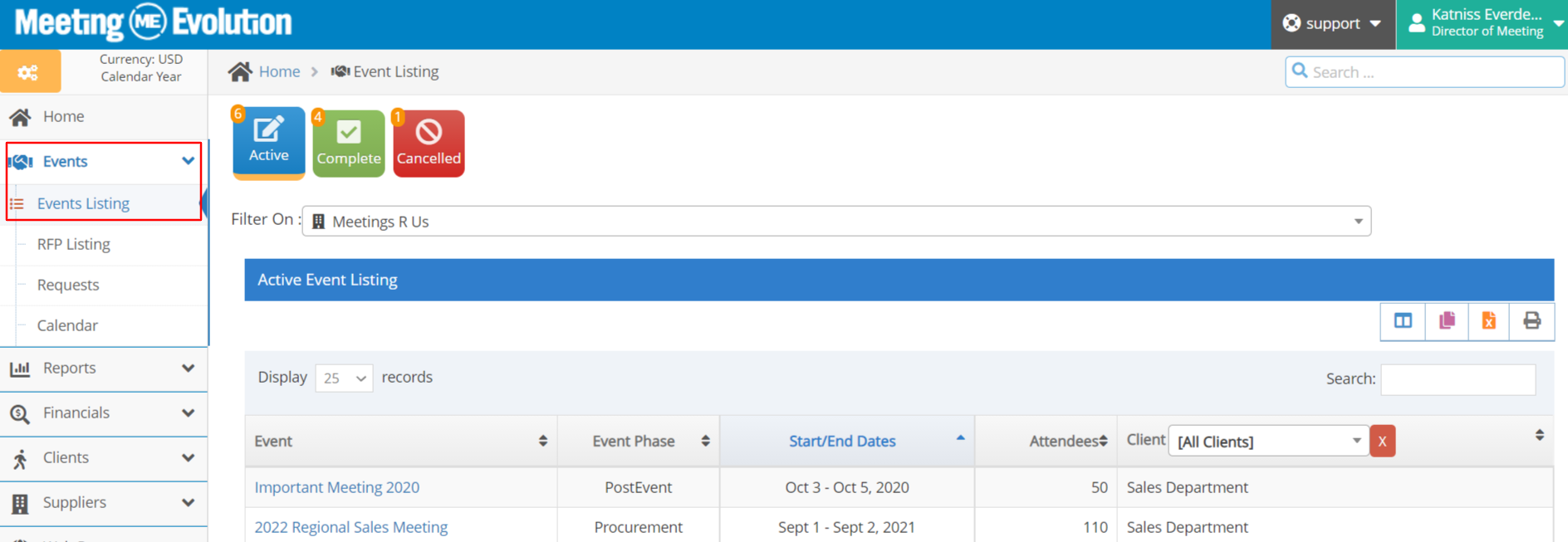Export the listing to Excel icon
The image size is (1568, 542).
tap(1489, 320)
